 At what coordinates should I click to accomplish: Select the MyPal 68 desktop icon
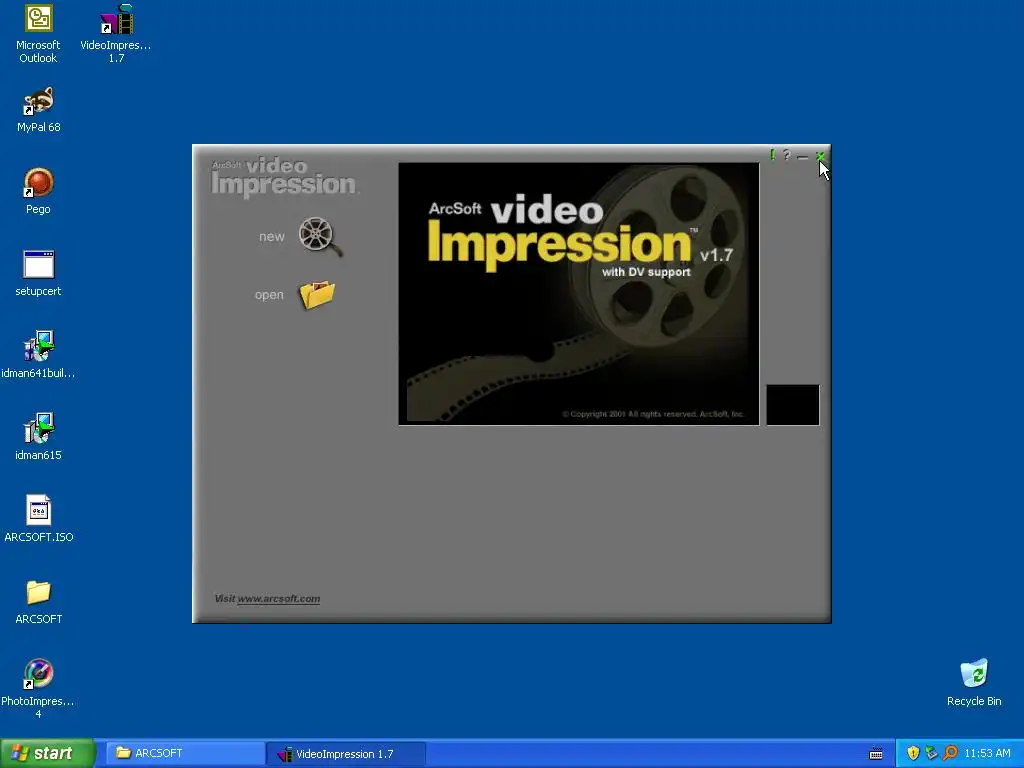pyautogui.click(x=39, y=110)
